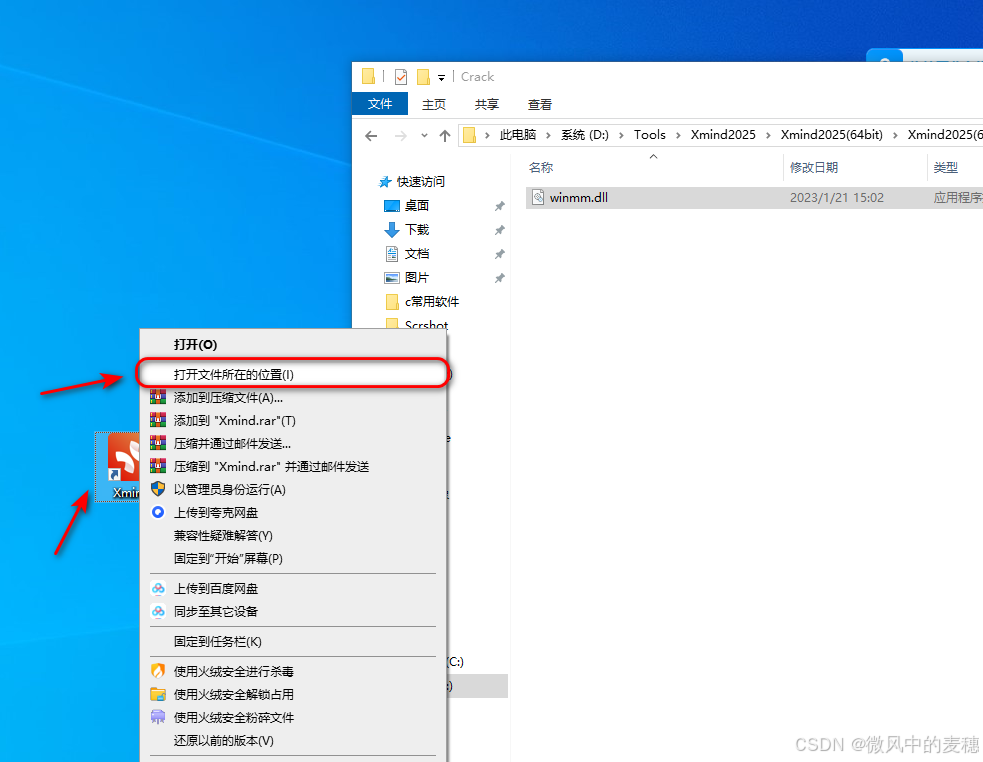Click "系统 (D:)" breadcrumb in address bar
This screenshot has width=983, height=762.
point(584,135)
